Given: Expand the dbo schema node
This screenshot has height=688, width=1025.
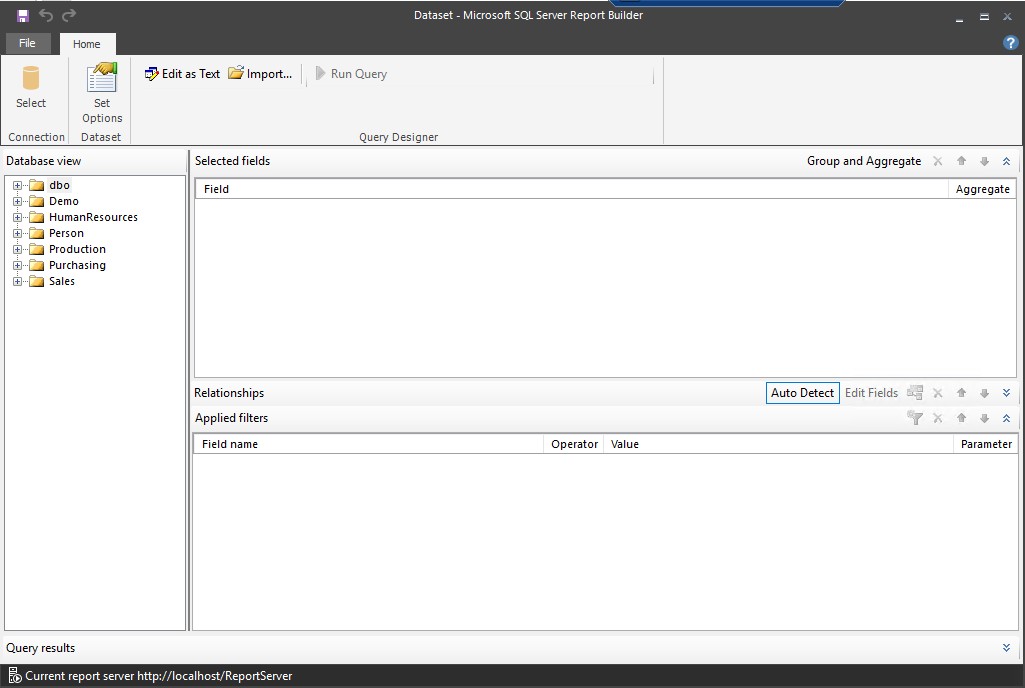Looking at the screenshot, I should 18,186.
